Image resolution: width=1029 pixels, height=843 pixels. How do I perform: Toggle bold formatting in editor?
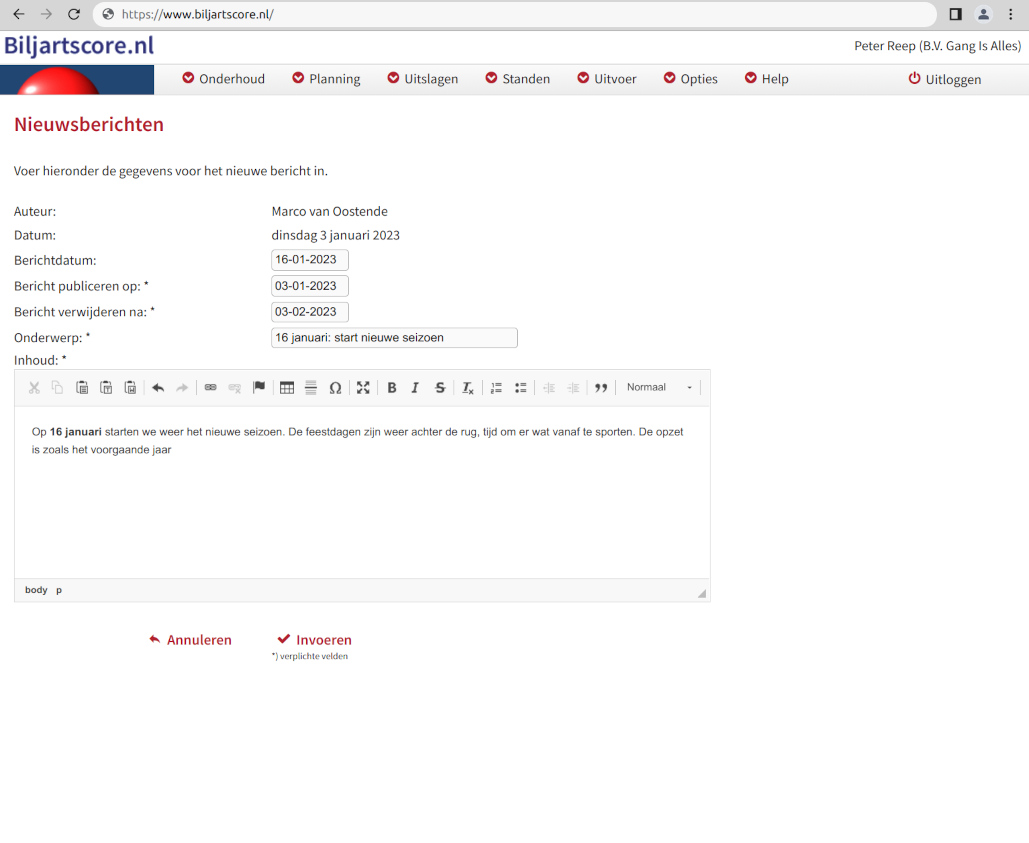pyautogui.click(x=392, y=388)
